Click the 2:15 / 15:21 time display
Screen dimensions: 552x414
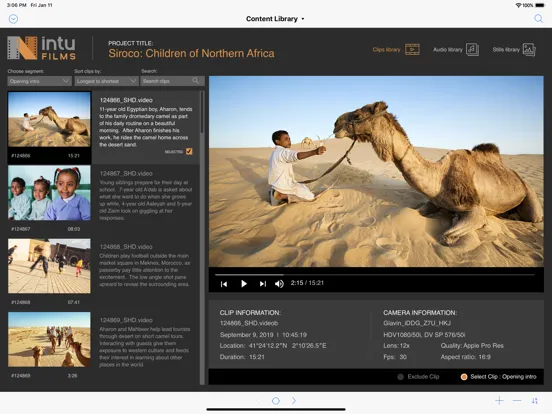pos(307,283)
